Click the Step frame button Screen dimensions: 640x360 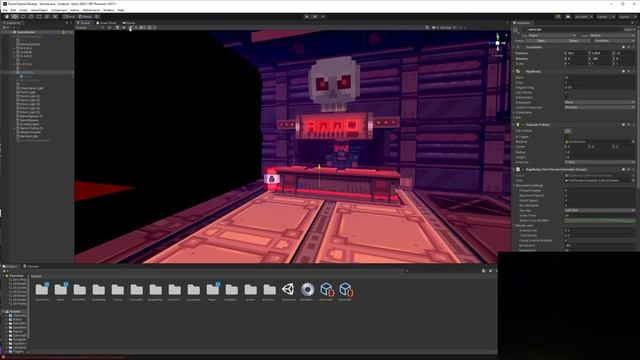(323, 17)
